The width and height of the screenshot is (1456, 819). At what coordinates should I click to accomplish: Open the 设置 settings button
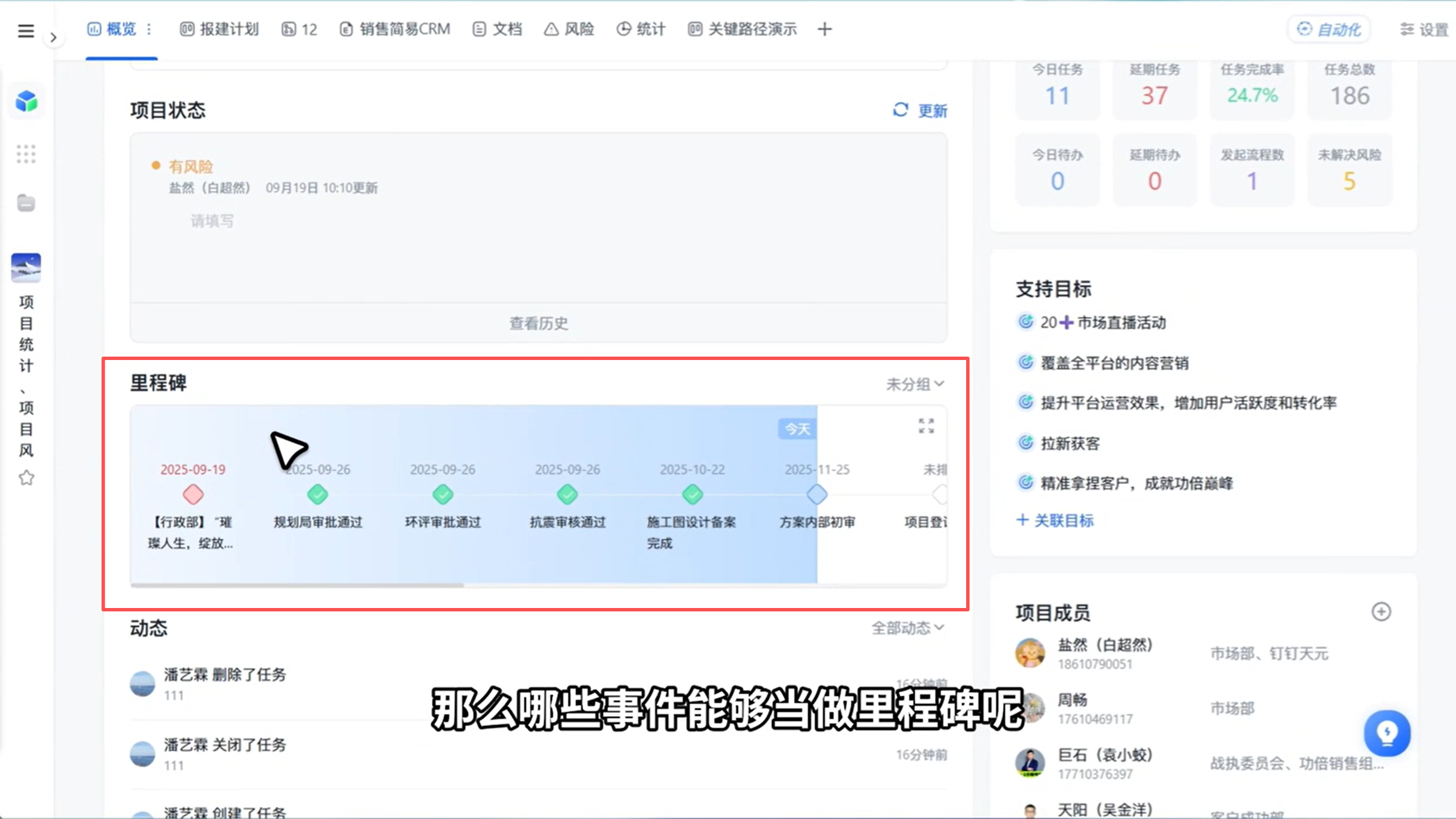(x=1424, y=29)
